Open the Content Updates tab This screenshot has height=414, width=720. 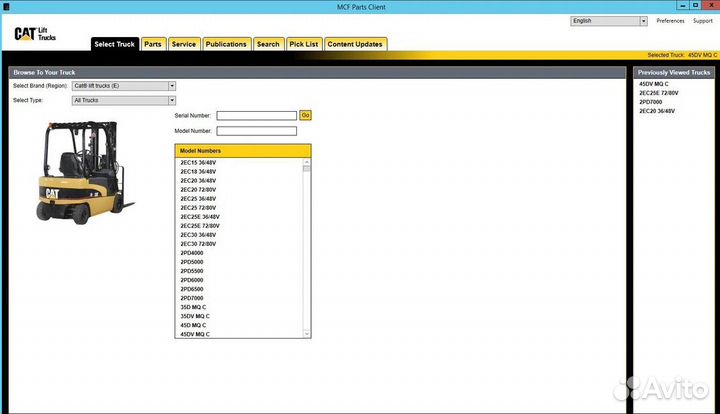[355, 44]
